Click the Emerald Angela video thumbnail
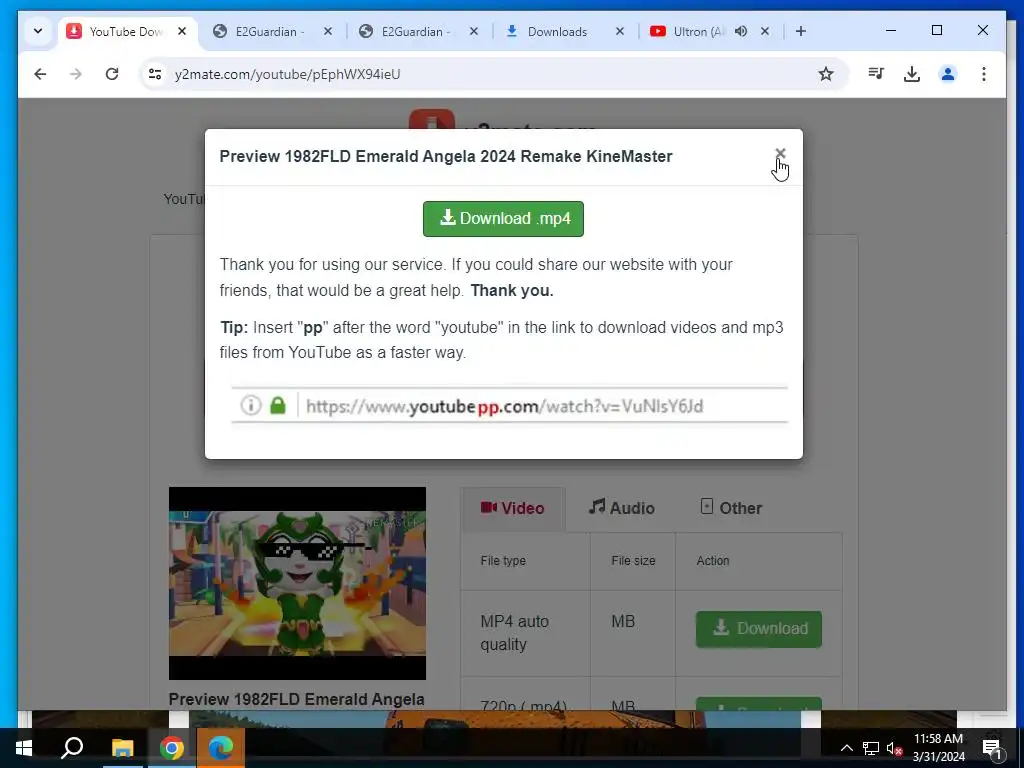 pyautogui.click(x=297, y=583)
